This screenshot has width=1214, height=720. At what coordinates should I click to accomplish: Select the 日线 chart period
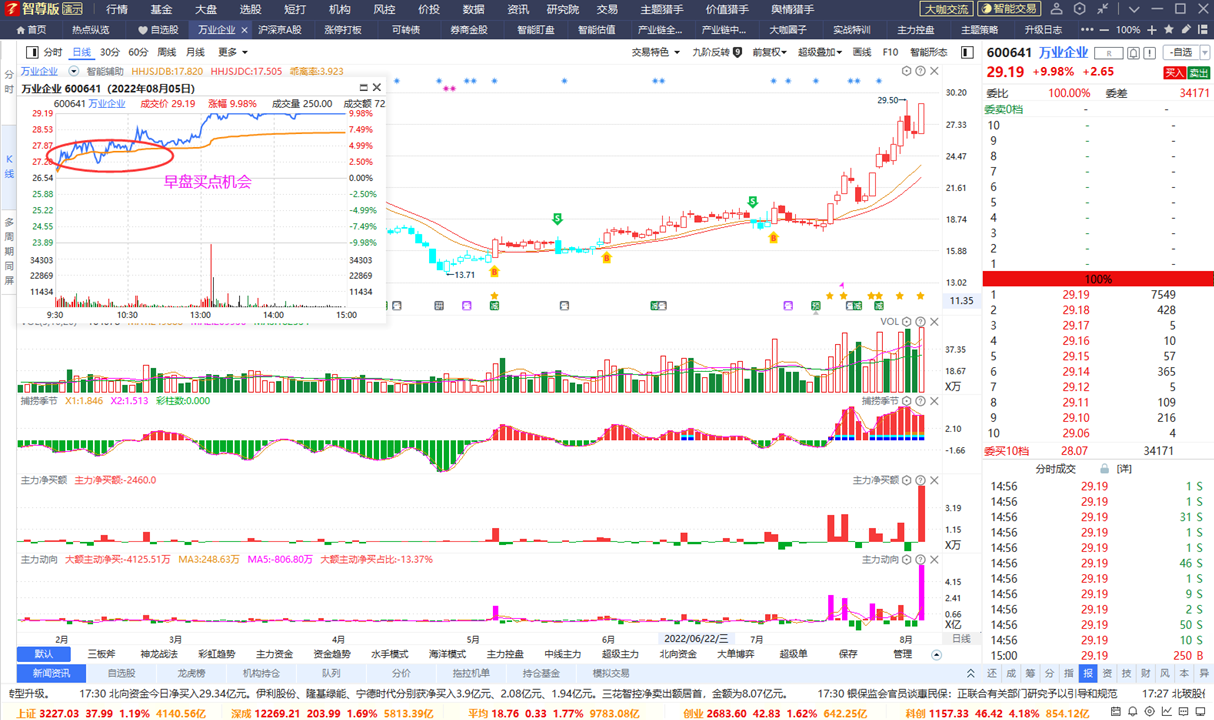[81, 52]
